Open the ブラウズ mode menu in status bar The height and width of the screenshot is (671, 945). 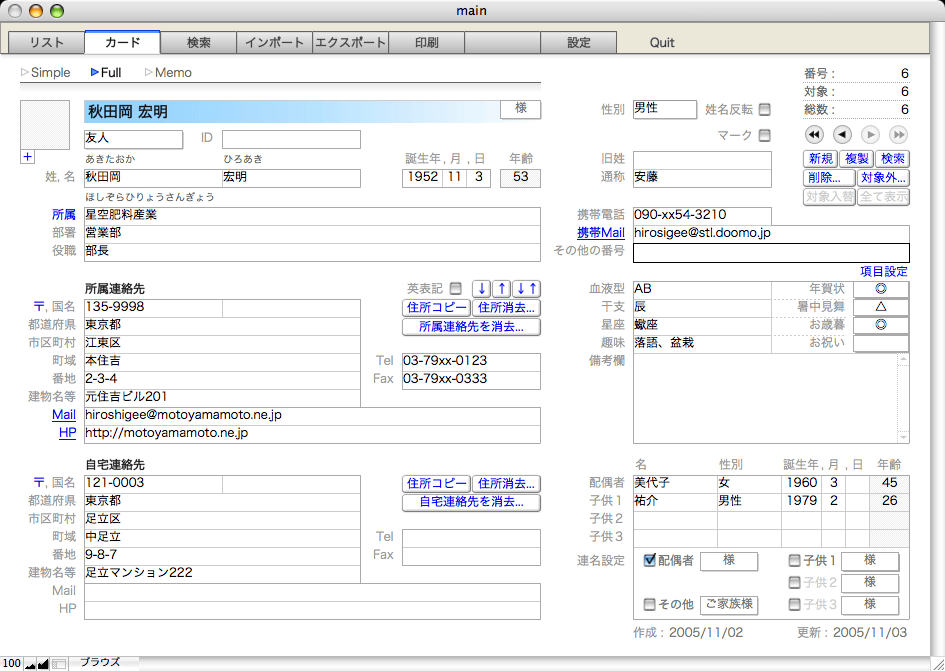coord(100,662)
